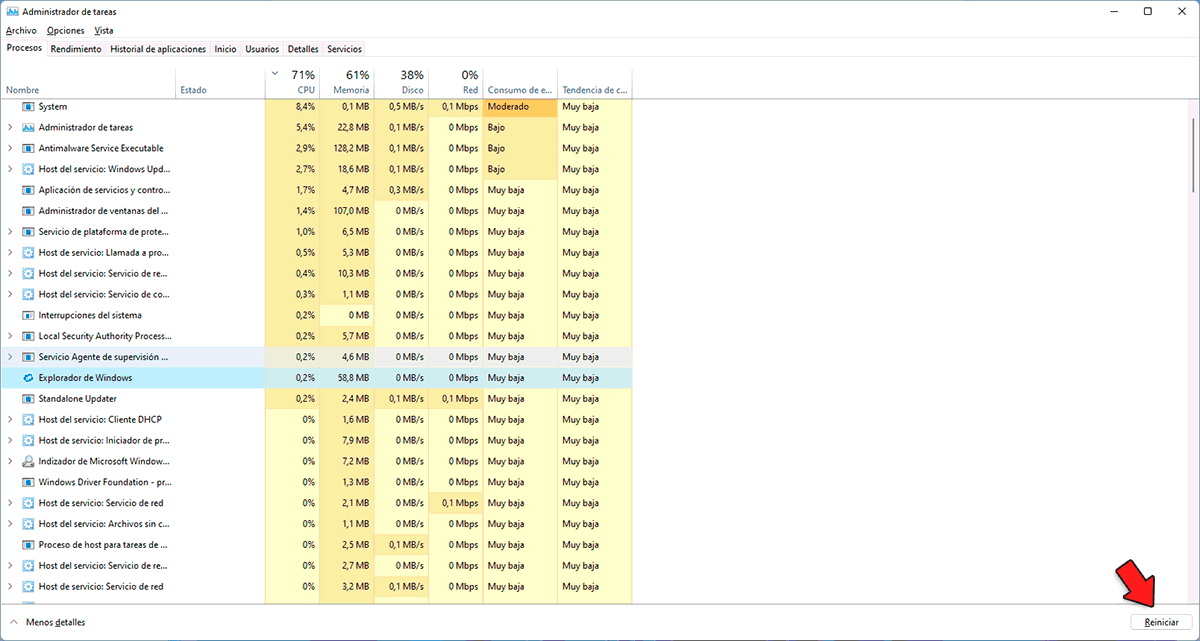Select the Procesos tab
The width and height of the screenshot is (1200, 641).
click(x=24, y=48)
